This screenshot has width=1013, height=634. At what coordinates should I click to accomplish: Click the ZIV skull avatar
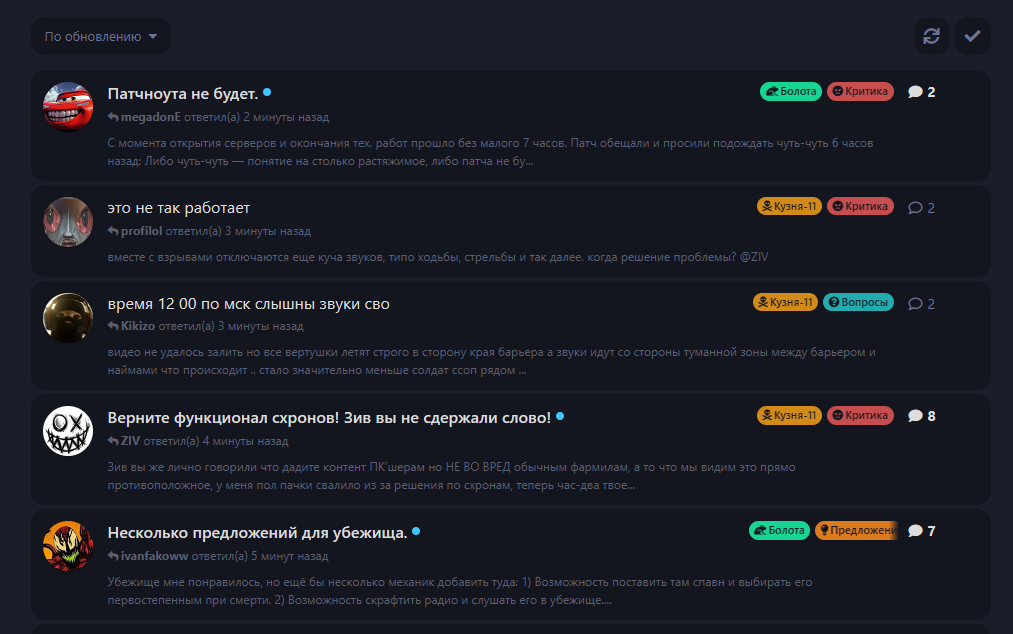[68, 431]
